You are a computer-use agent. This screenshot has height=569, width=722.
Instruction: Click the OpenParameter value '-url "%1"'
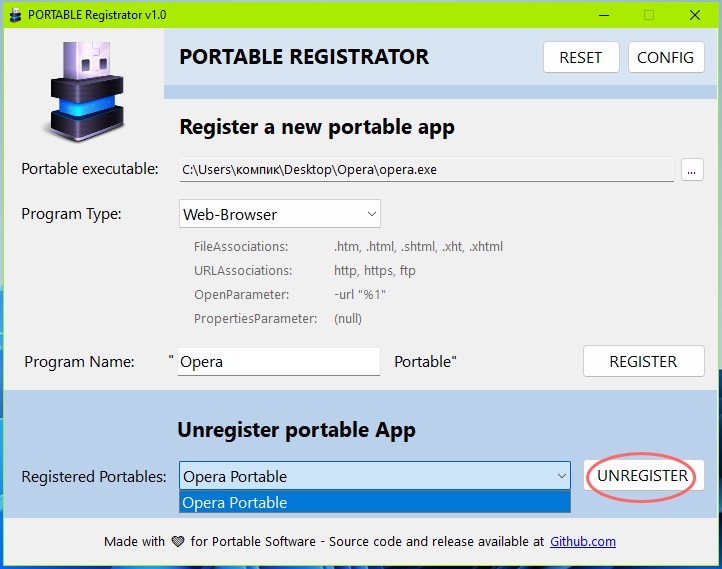[x=360, y=295]
